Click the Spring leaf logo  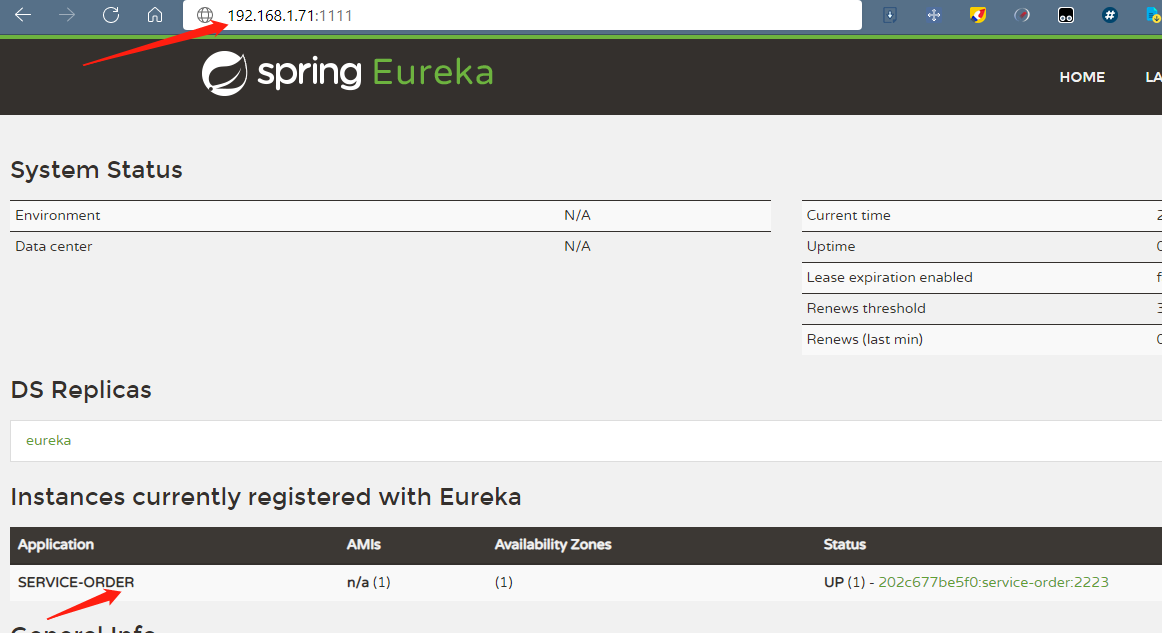coord(225,73)
